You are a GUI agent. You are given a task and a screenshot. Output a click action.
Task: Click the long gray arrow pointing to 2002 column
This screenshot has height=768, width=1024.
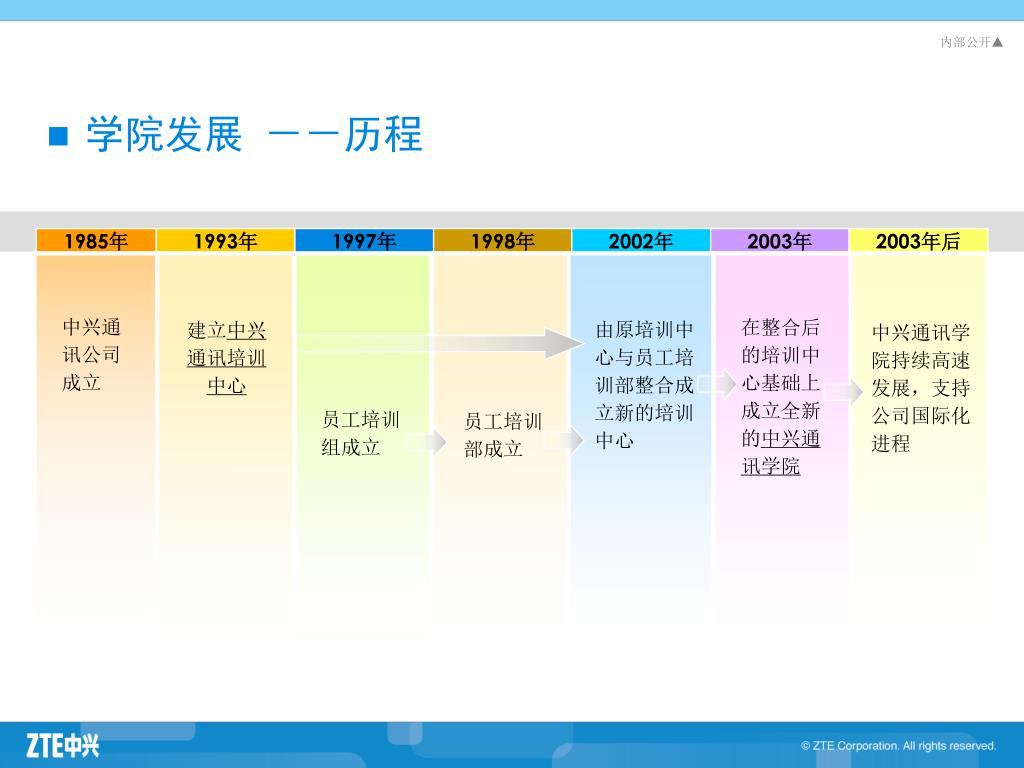click(x=440, y=343)
